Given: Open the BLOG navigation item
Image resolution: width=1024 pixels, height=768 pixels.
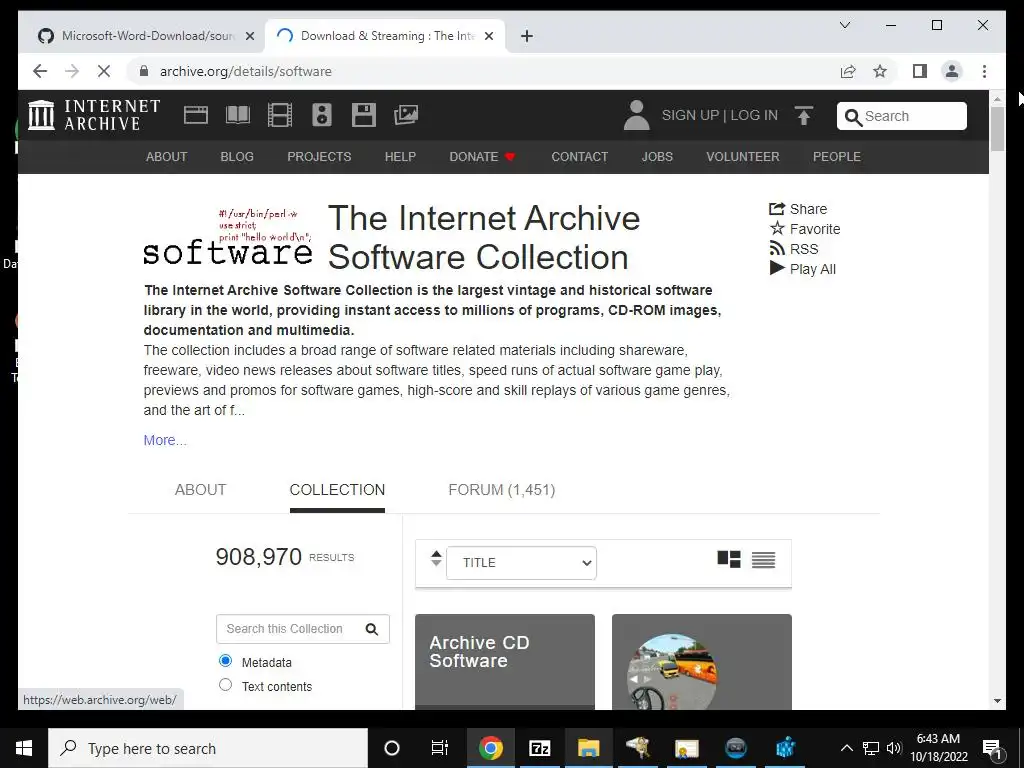Looking at the screenshot, I should pyautogui.click(x=237, y=157).
